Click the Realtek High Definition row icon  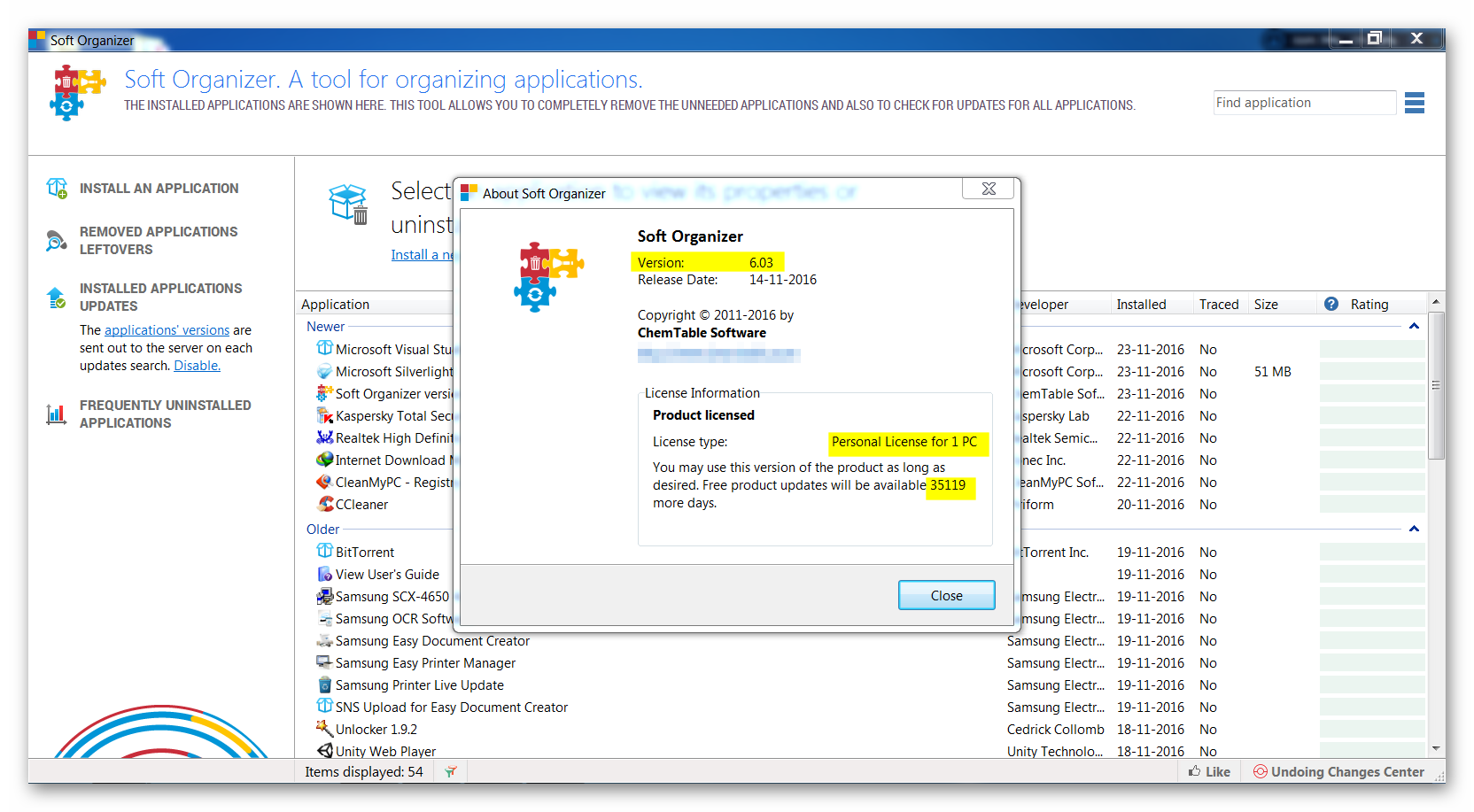[x=325, y=437]
